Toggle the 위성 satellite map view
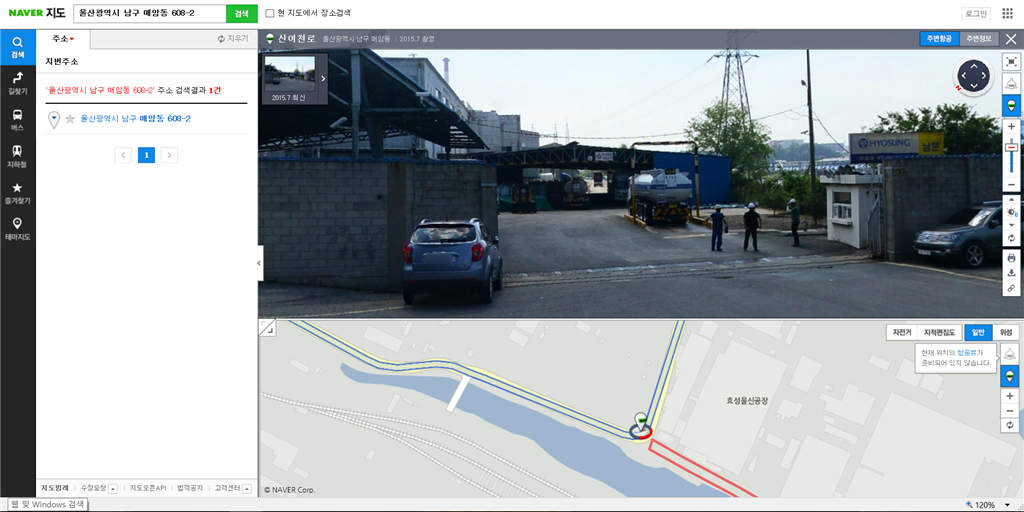 click(x=1005, y=332)
